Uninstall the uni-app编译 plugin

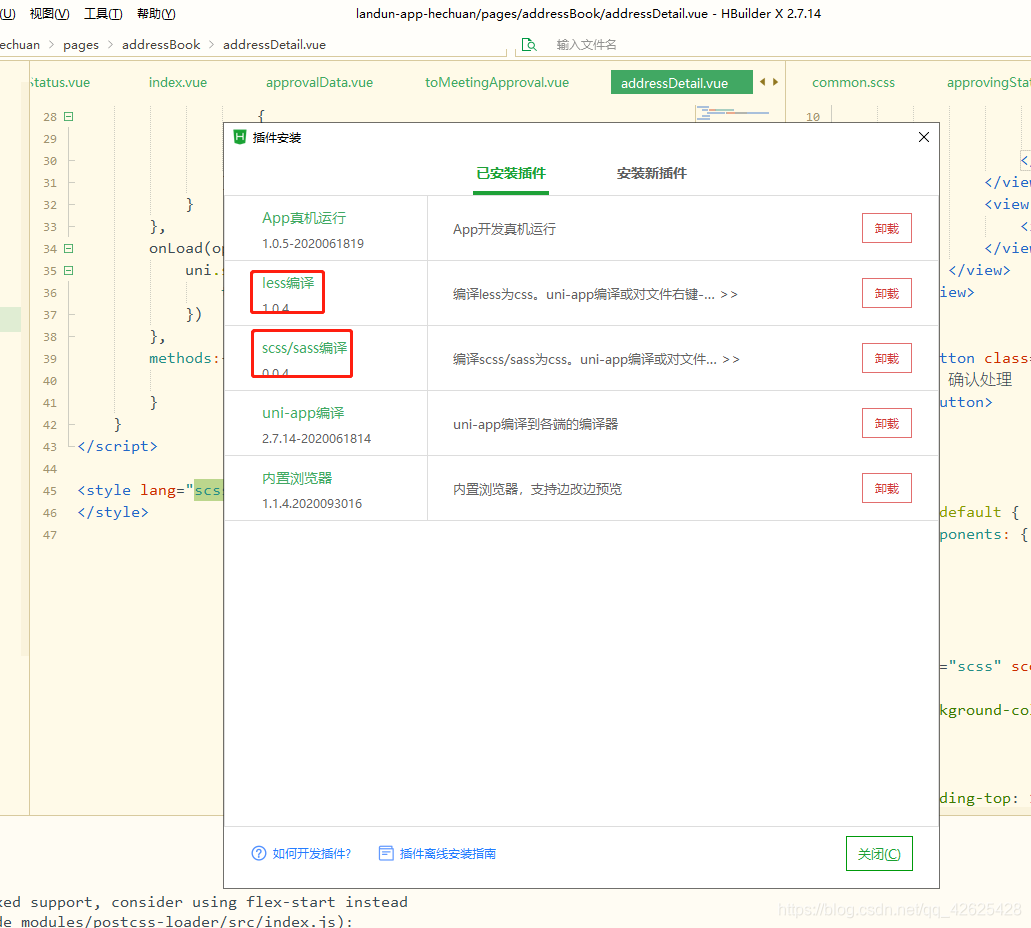tap(886, 424)
